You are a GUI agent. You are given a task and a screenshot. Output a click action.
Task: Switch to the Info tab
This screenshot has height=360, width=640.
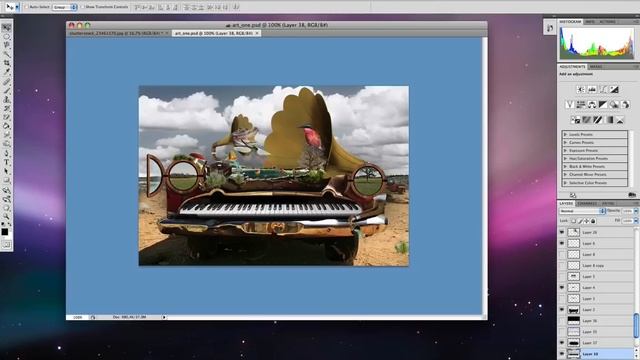[x=590, y=22]
